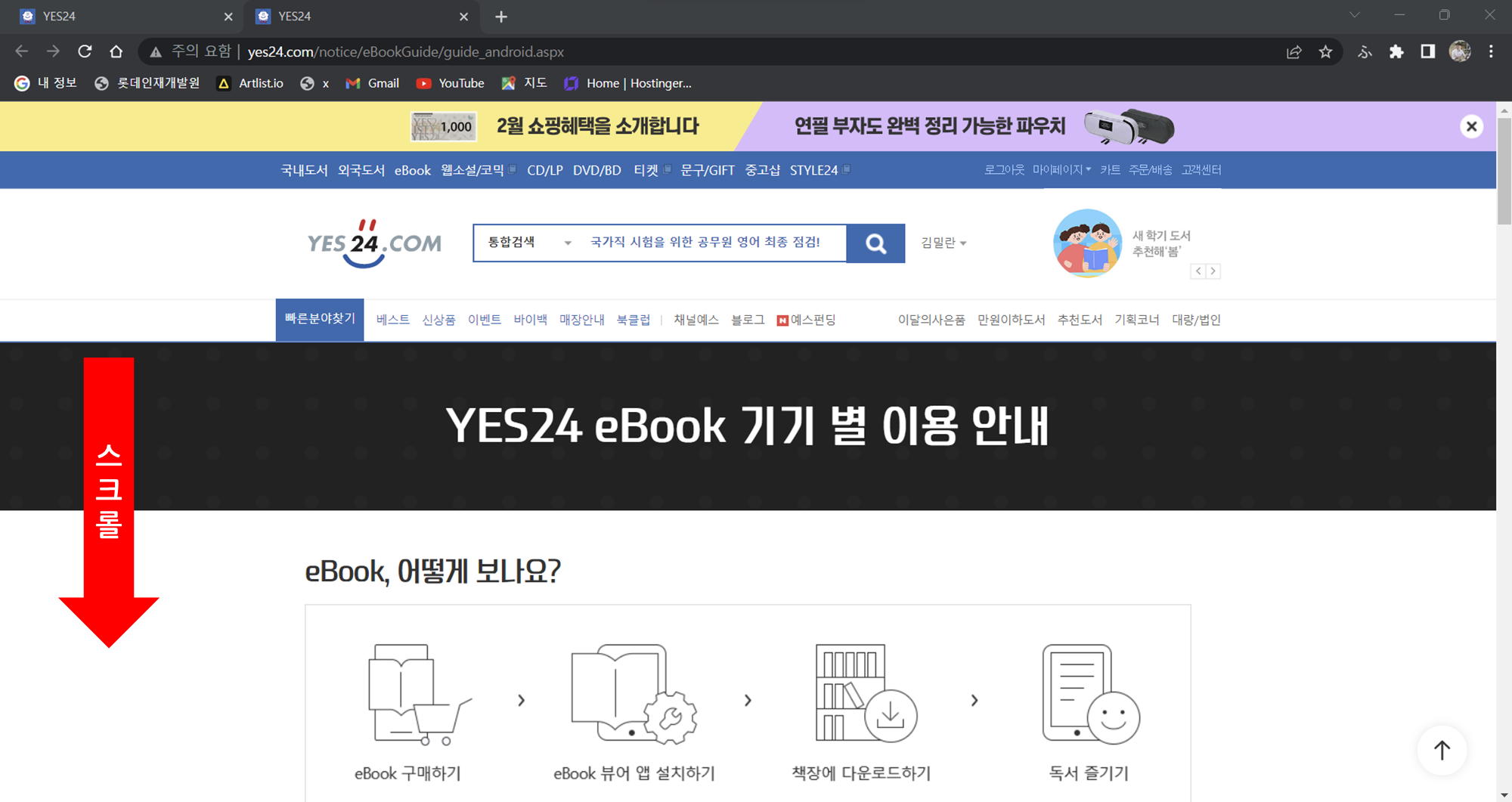Open the 내 정보 Google bookmark

tap(46, 83)
